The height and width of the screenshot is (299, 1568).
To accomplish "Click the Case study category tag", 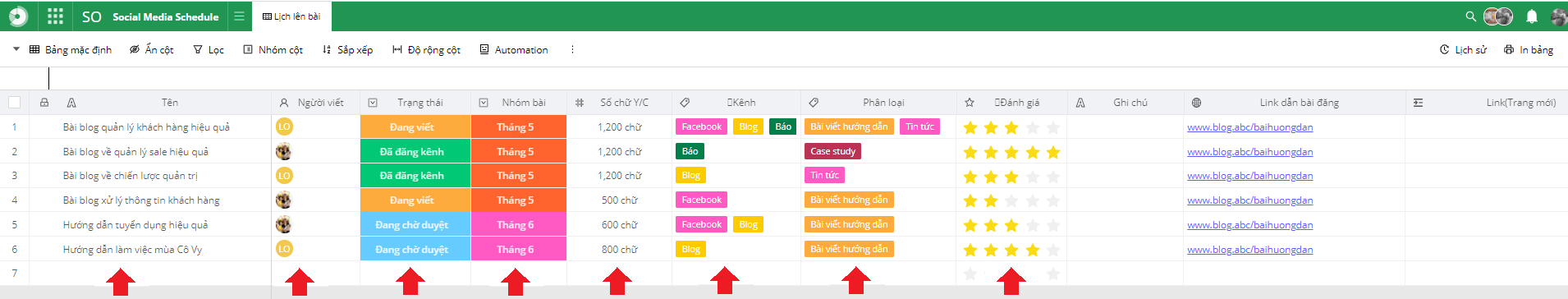I will pyautogui.click(x=832, y=151).
